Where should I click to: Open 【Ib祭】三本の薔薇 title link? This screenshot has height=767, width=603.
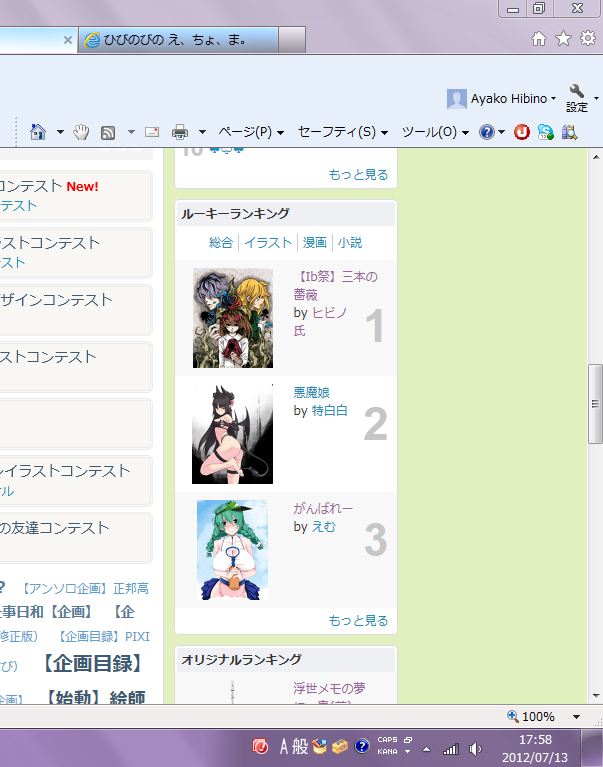pos(335,286)
